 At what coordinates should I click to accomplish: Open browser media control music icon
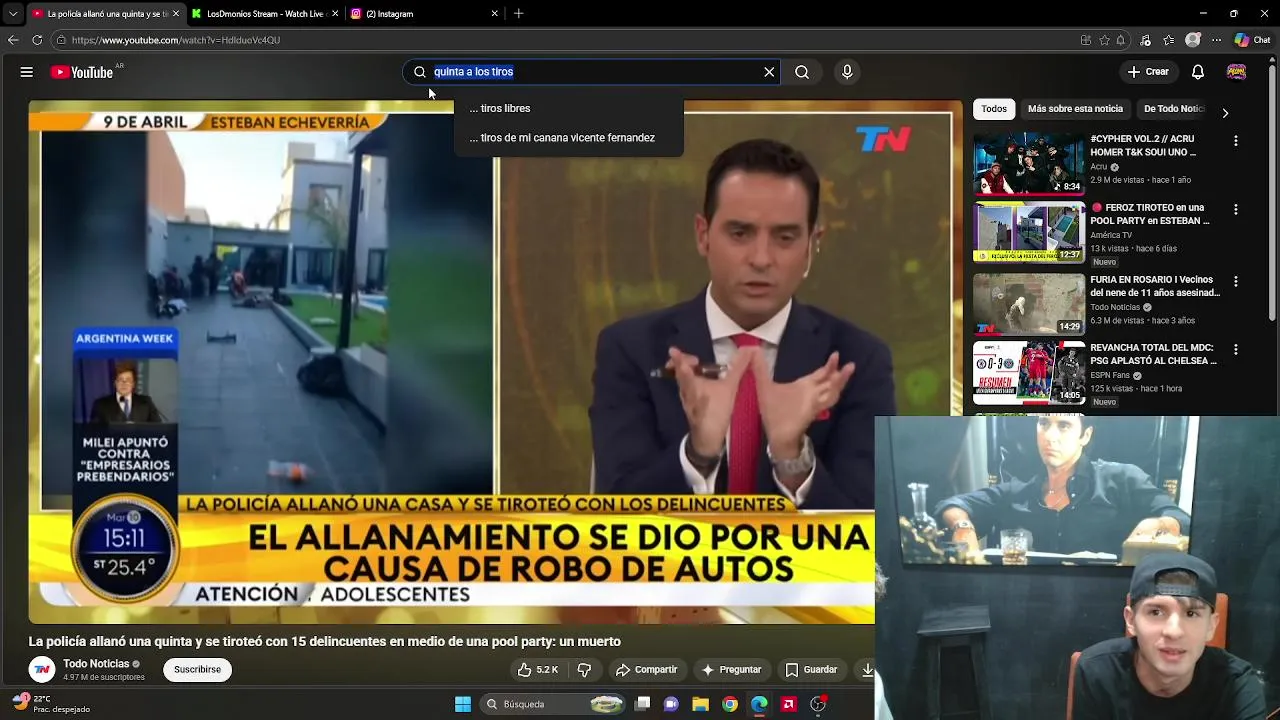pos(1145,40)
